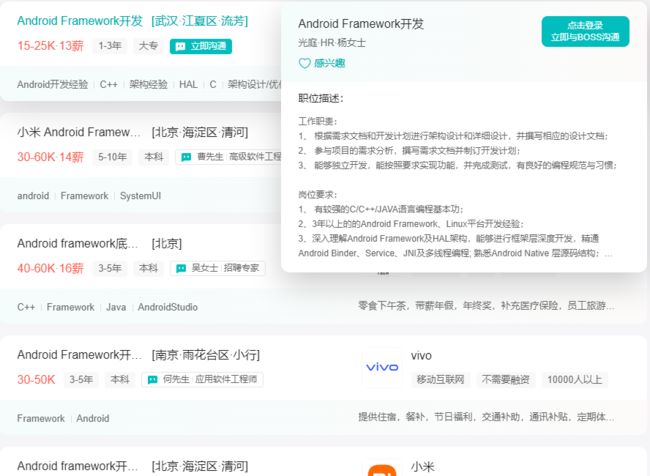Click the 不需要融资 funding tag
The image size is (650, 476).
tap(505, 379)
